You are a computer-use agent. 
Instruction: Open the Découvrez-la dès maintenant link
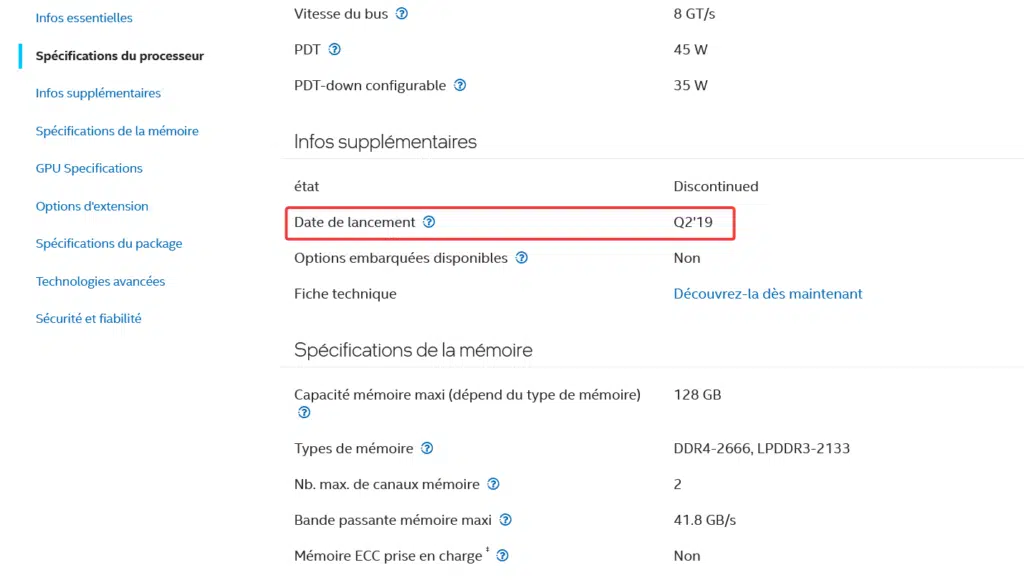(x=768, y=294)
